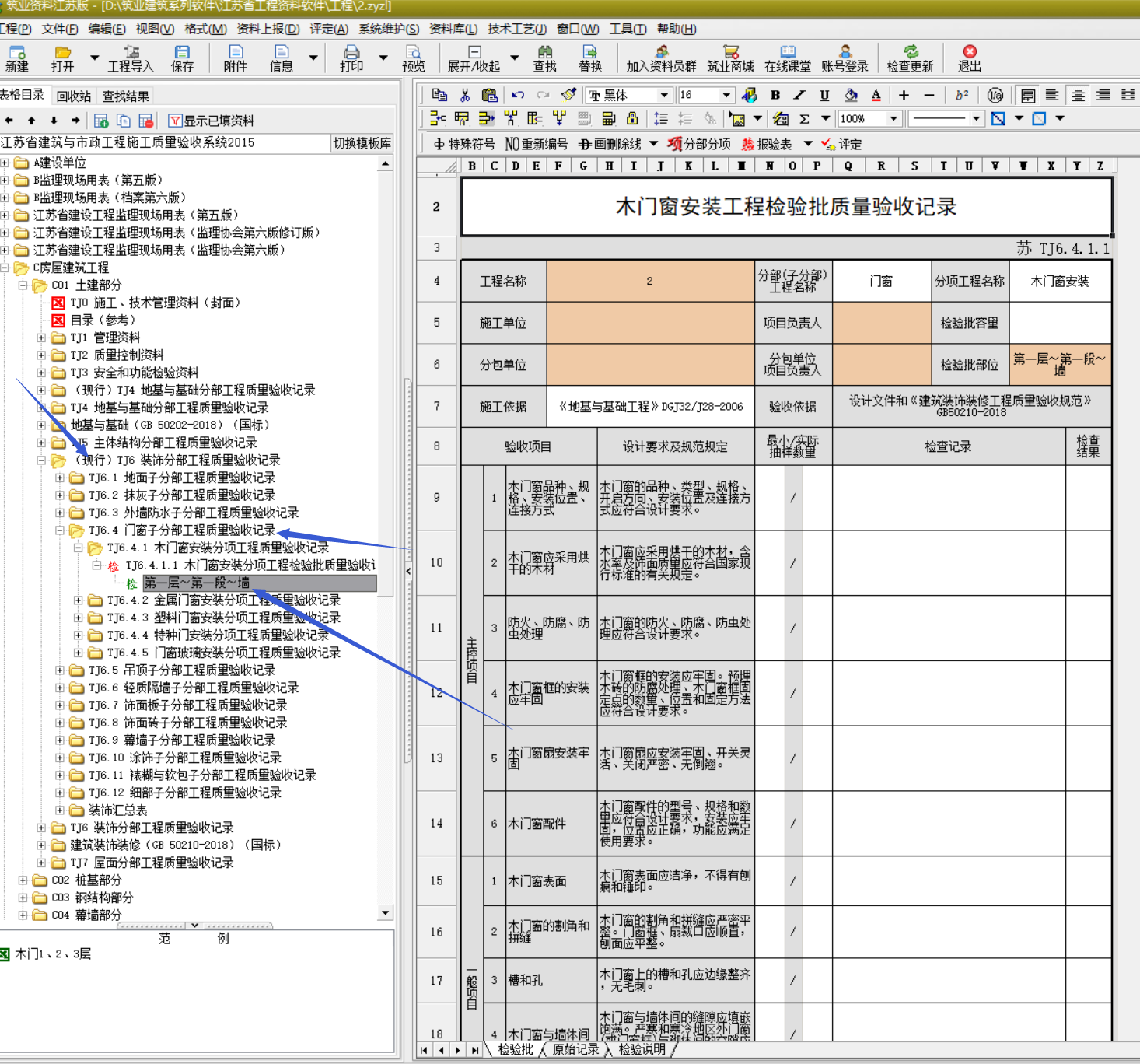Screen dimensions: 1140x1064
Task: Click the 打印 (Print) icon
Action: 351,58
